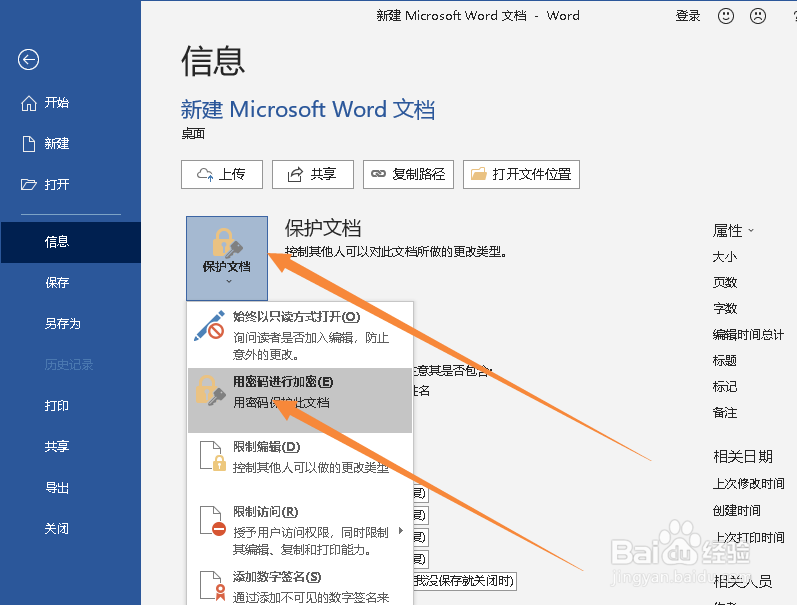Click the frown feedback icon
This screenshot has height=605, width=797.
coord(758,16)
